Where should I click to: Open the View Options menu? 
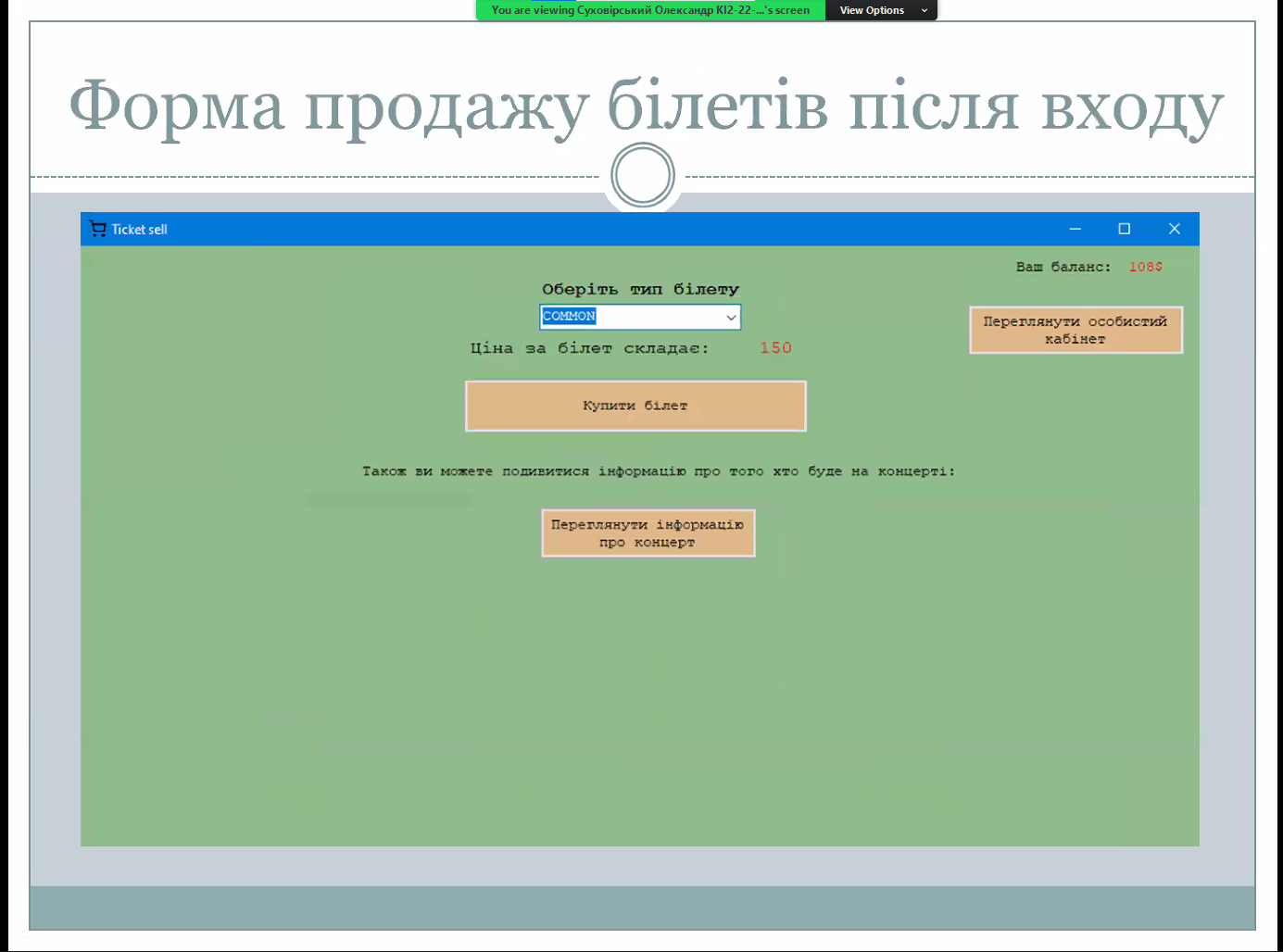[x=872, y=10]
